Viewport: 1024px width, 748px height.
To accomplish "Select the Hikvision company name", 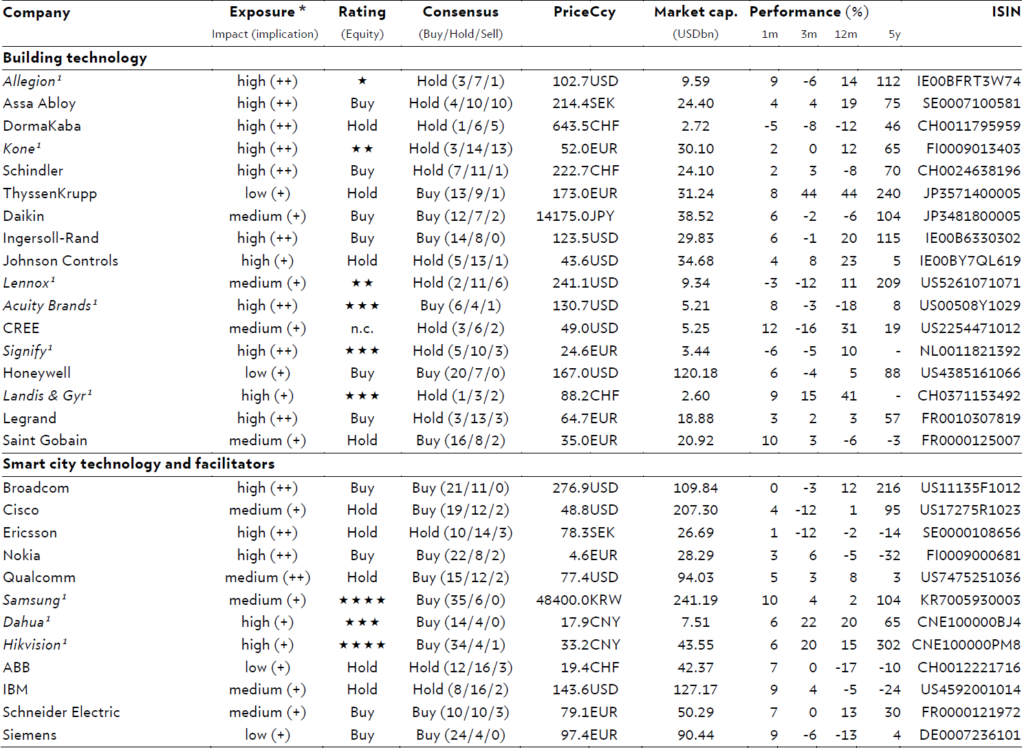I will (x=35, y=645).
